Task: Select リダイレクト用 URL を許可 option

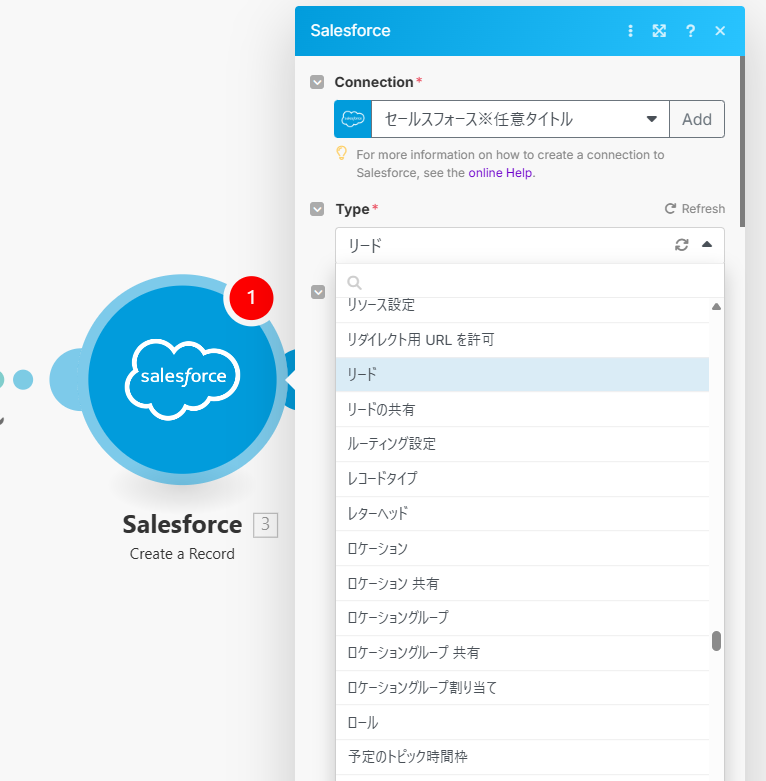Action: click(x=522, y=340)
